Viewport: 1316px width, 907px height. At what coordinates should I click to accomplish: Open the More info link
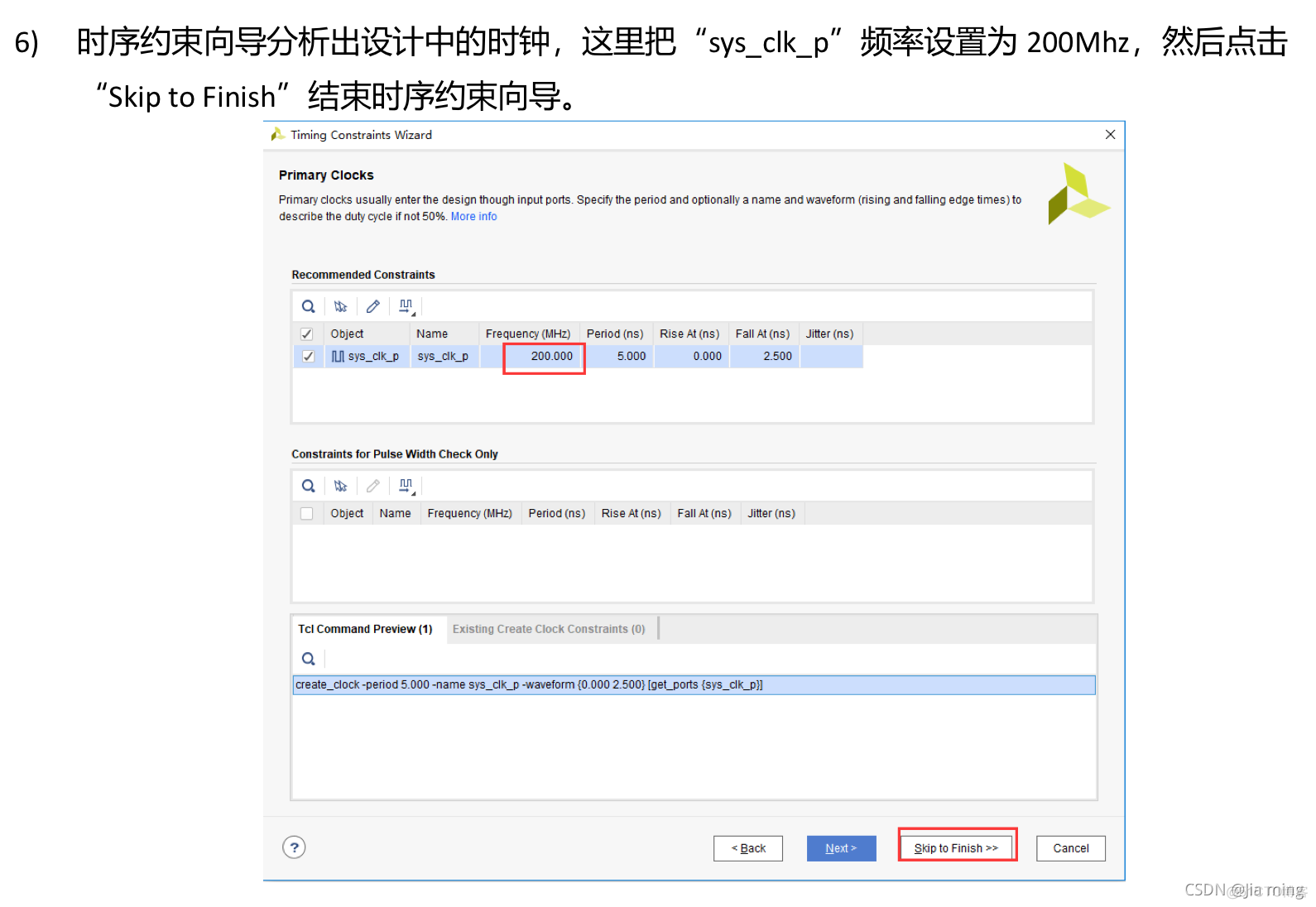(x=474, y=216)
